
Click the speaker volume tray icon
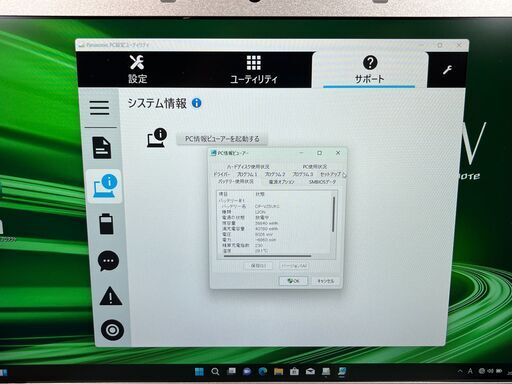coord(491,371)
